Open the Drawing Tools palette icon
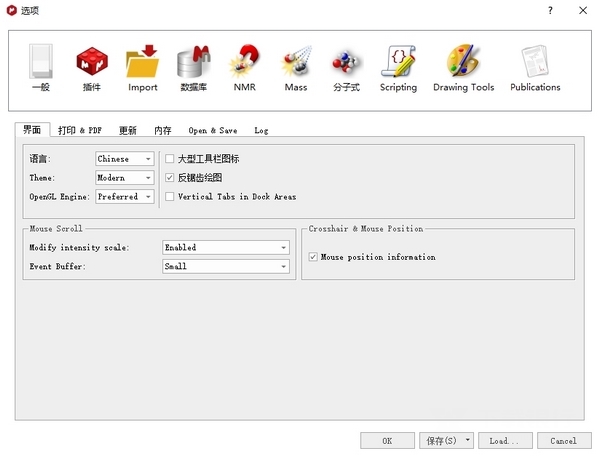This screenshot has height=457, width=600. [463, 66]
